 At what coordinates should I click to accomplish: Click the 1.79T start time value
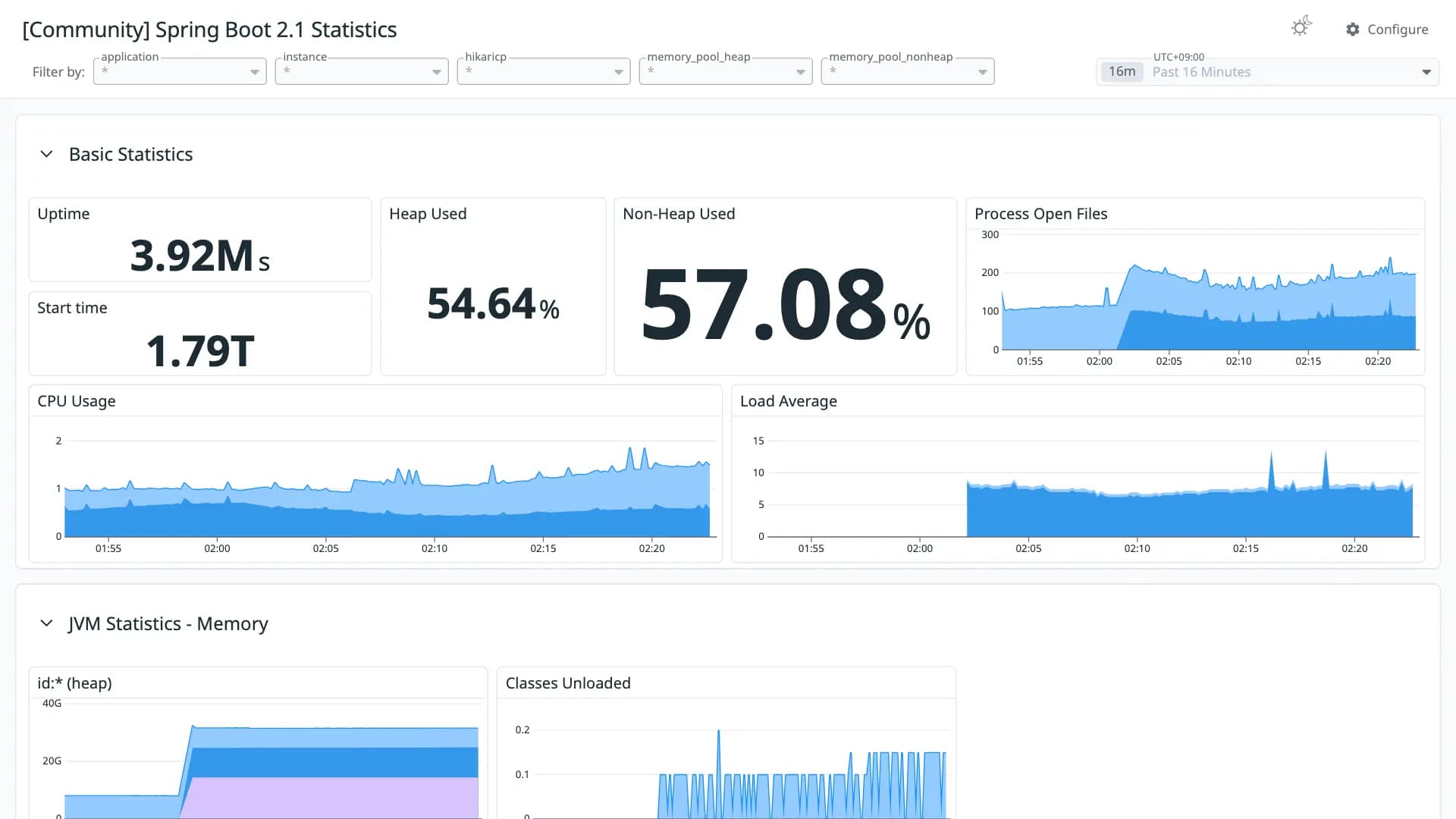200,351
